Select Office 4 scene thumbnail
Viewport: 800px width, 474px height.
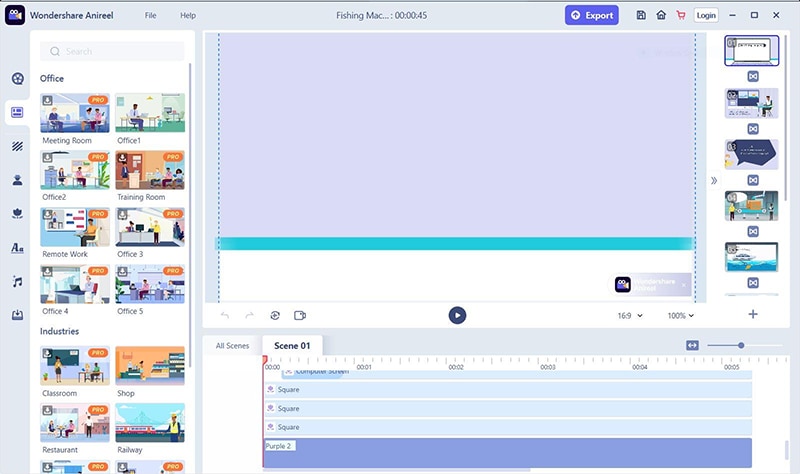tap(75, 284)
